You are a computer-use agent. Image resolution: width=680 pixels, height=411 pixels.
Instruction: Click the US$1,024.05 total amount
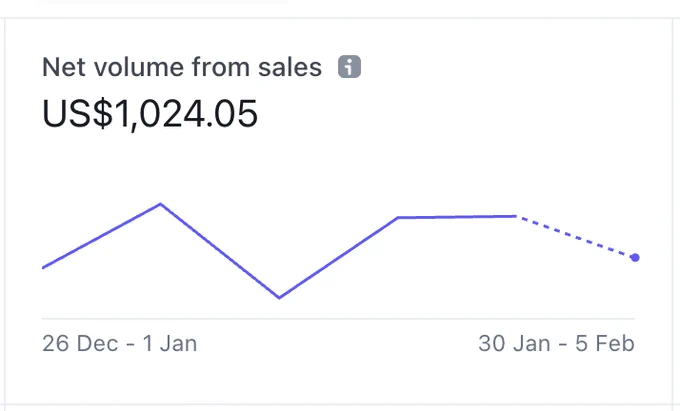click(150, 114)
